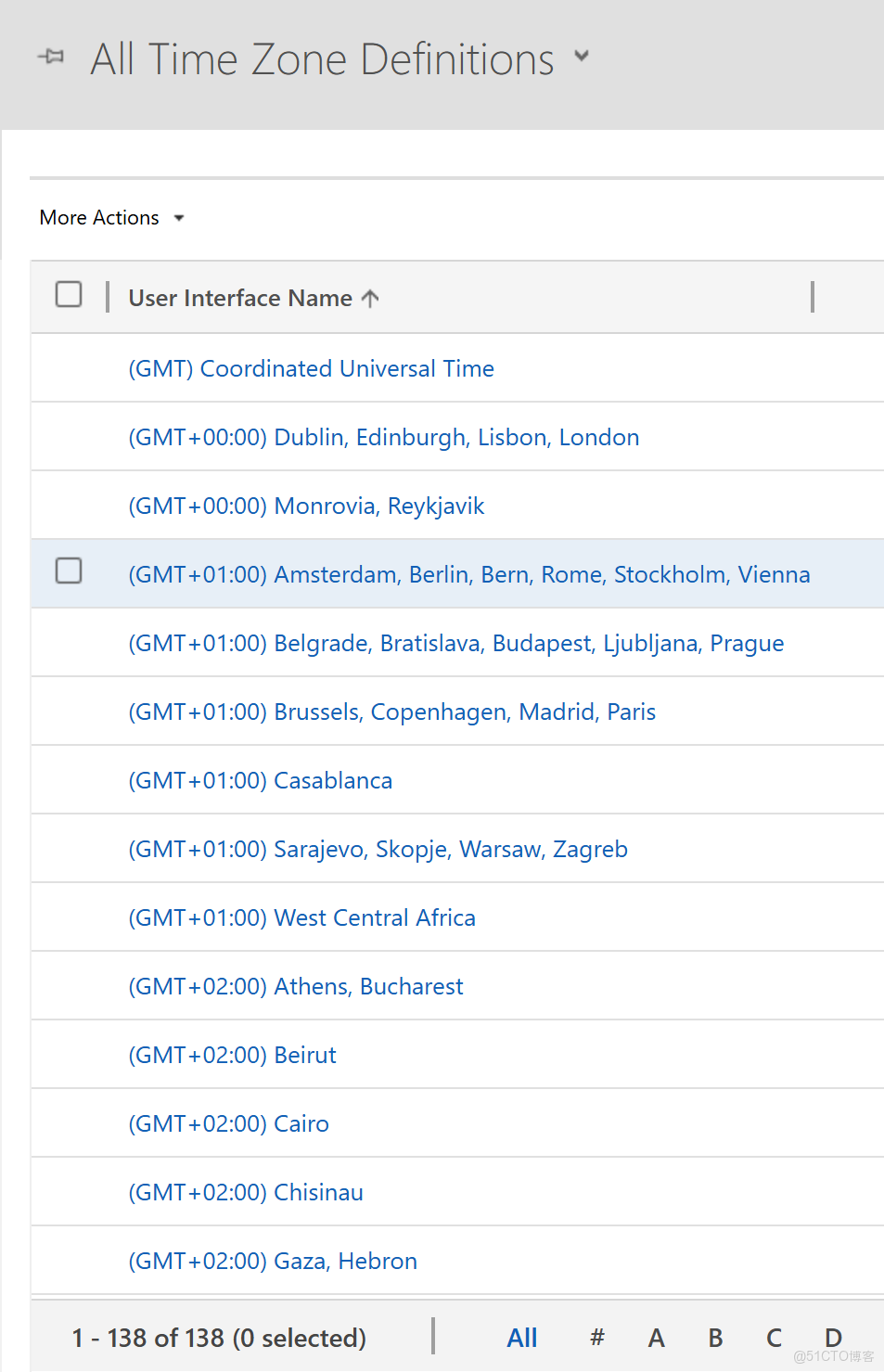
Task: Filter records starting with letter A
Action: click(657, 1338)
